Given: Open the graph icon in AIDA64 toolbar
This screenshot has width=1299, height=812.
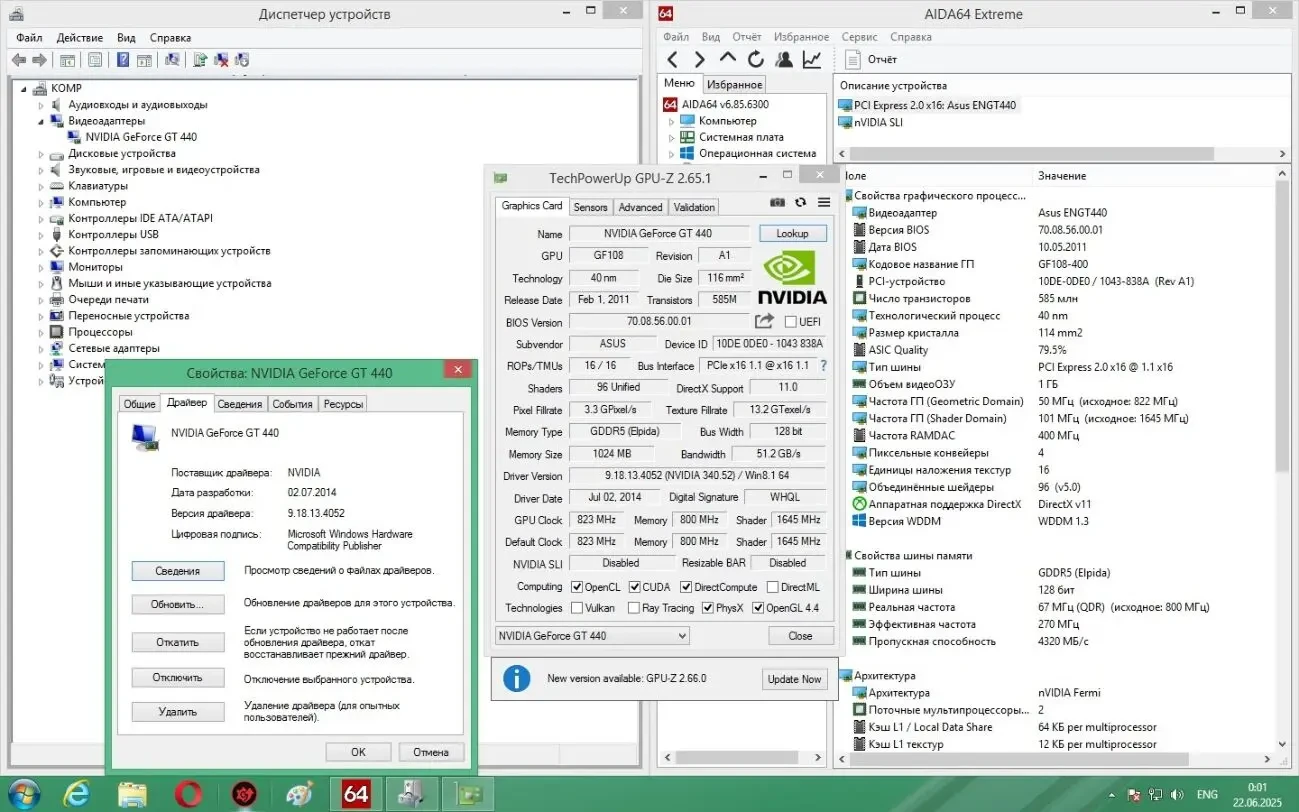Looking at the screenshot, I should pos(812,60).
